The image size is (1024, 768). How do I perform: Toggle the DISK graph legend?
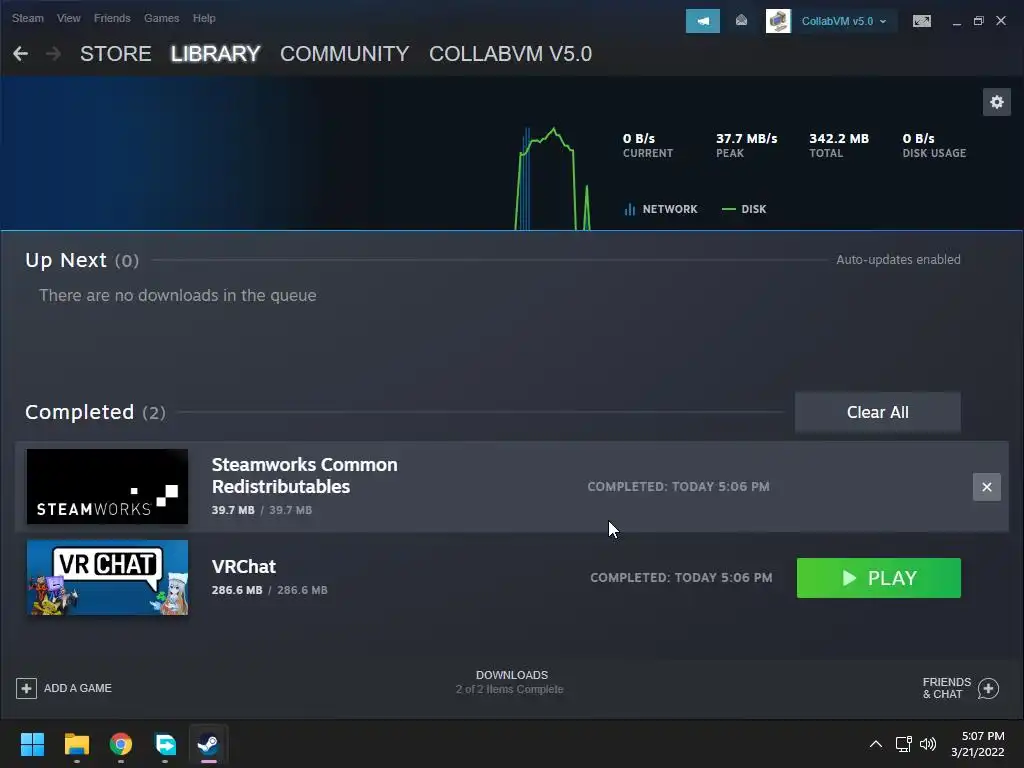pos(744,209)
